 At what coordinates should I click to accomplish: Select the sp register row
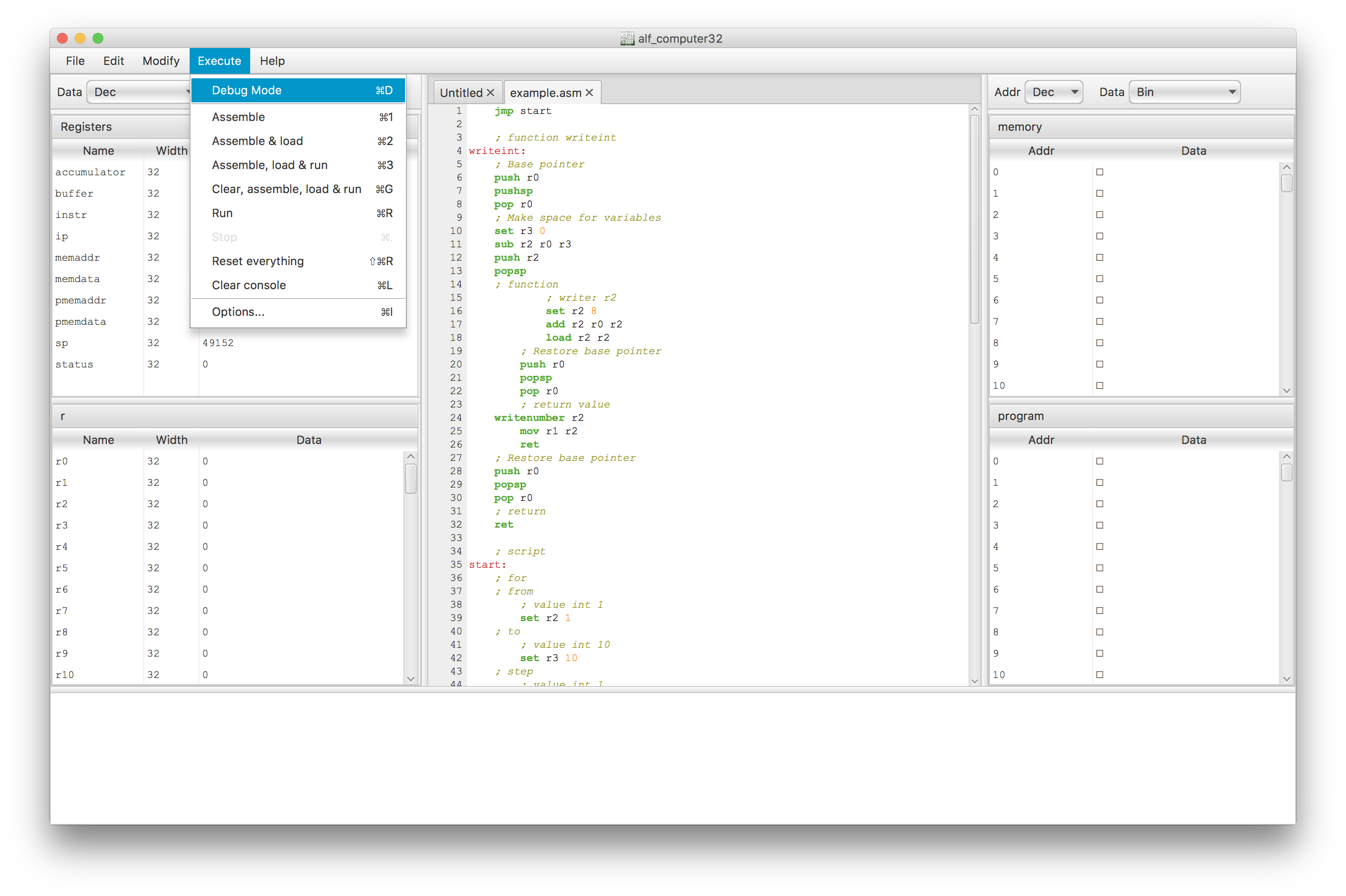(x=234, y=343)
